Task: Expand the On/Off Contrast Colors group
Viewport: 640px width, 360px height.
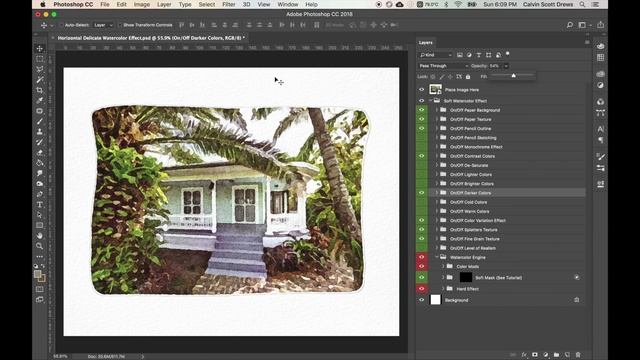Action: click(x=437, y=156)
